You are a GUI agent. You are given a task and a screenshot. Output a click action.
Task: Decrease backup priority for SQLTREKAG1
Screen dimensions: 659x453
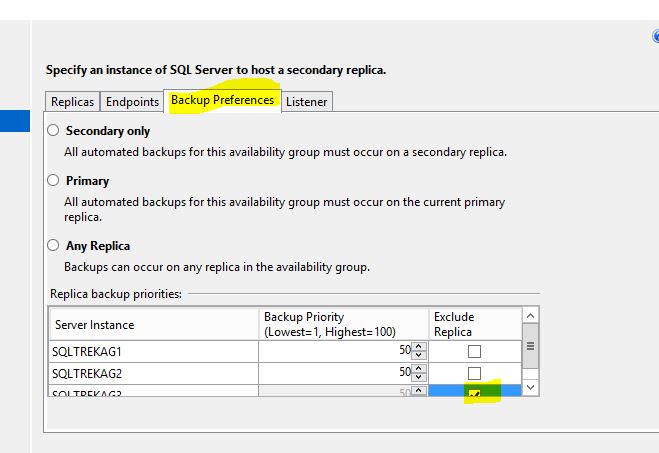[419, 356]
